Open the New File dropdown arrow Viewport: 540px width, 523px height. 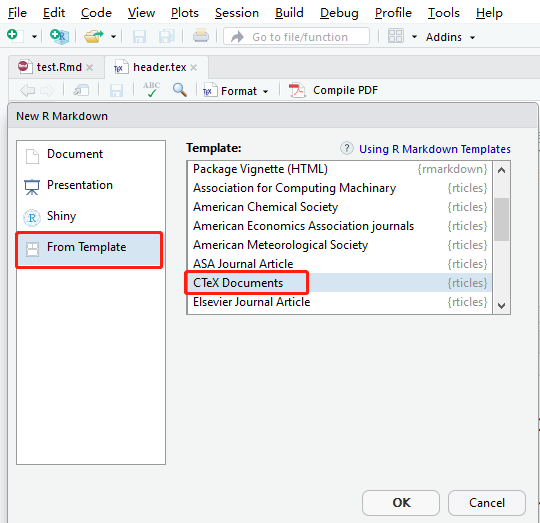[x=34, y=36]
